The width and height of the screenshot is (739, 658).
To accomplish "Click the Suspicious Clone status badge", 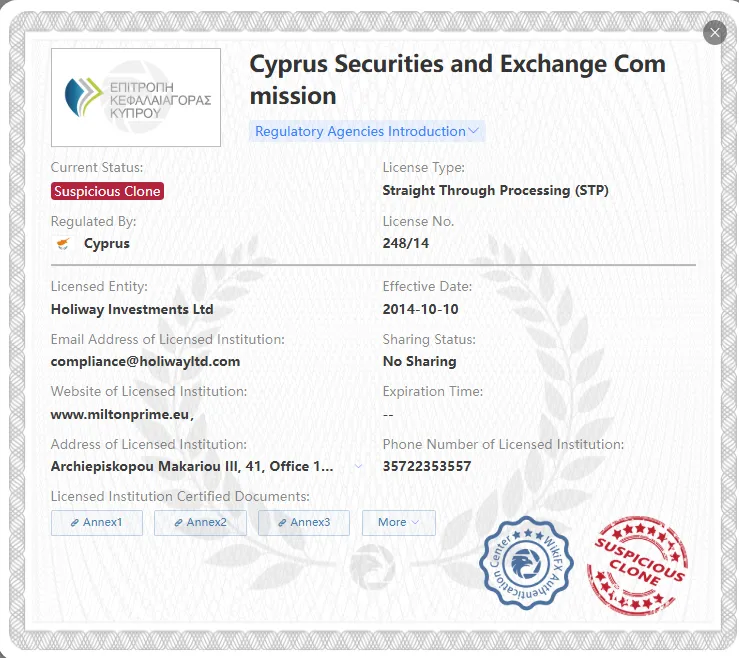I will tap(107, 191).
